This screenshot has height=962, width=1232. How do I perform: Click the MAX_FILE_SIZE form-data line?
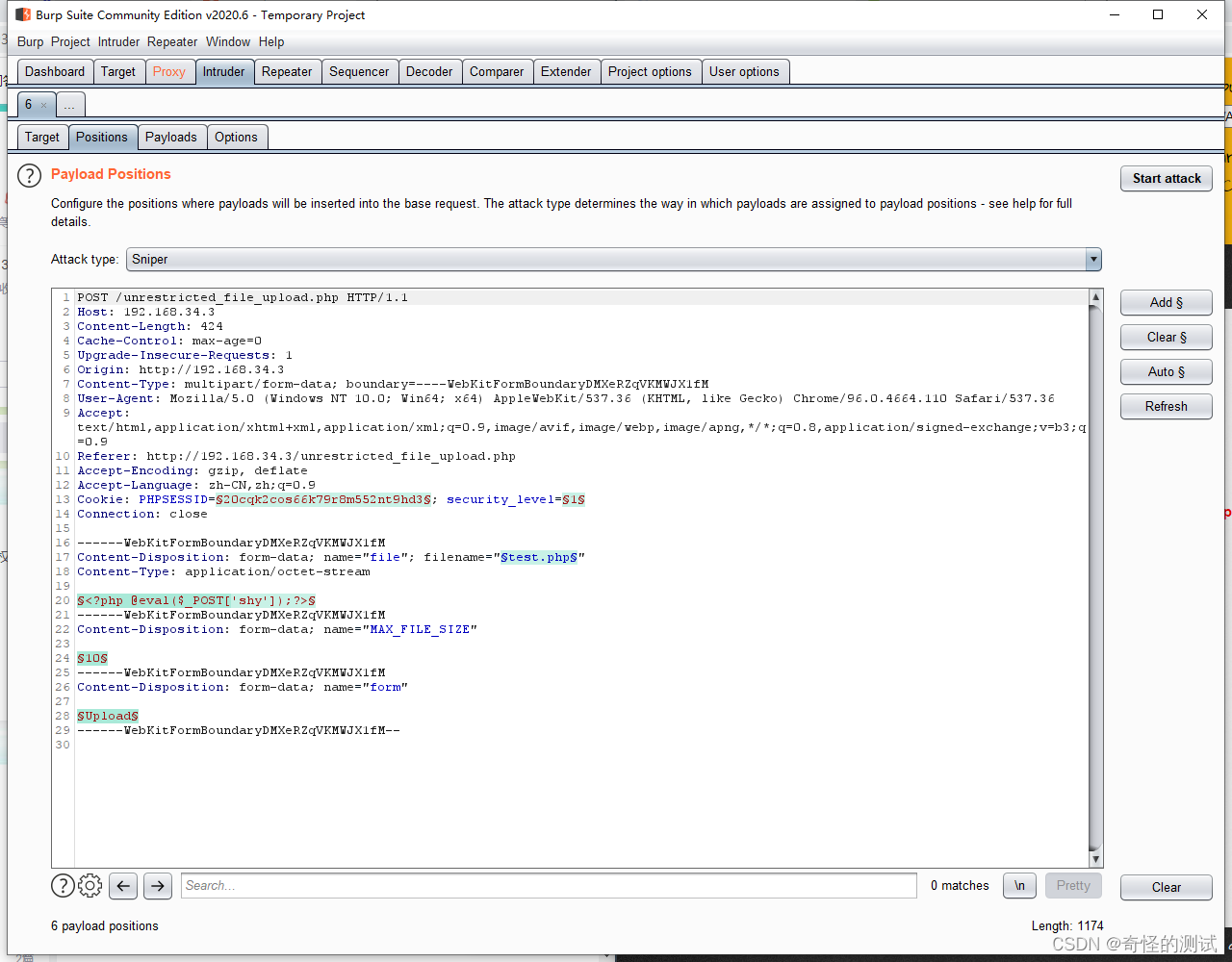pos(277,629)
